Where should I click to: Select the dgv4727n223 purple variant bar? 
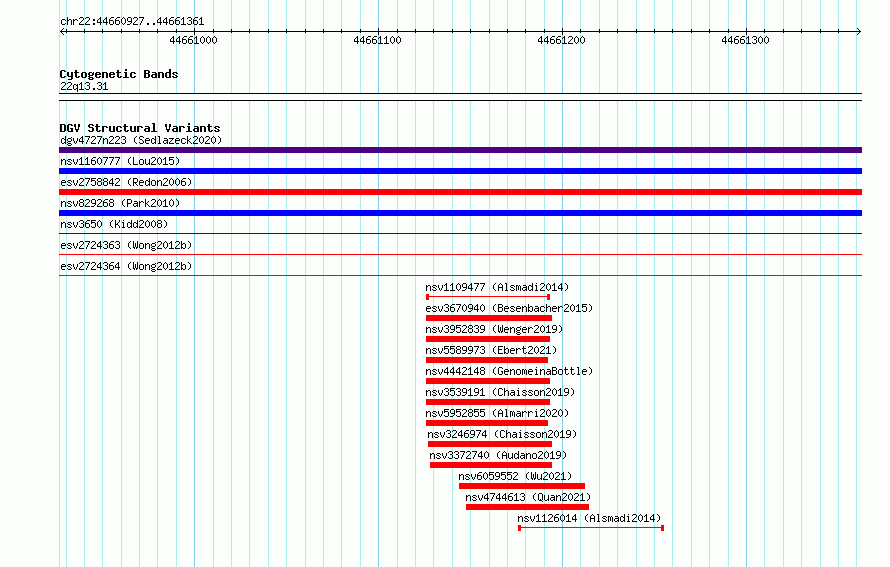point(460,150)
